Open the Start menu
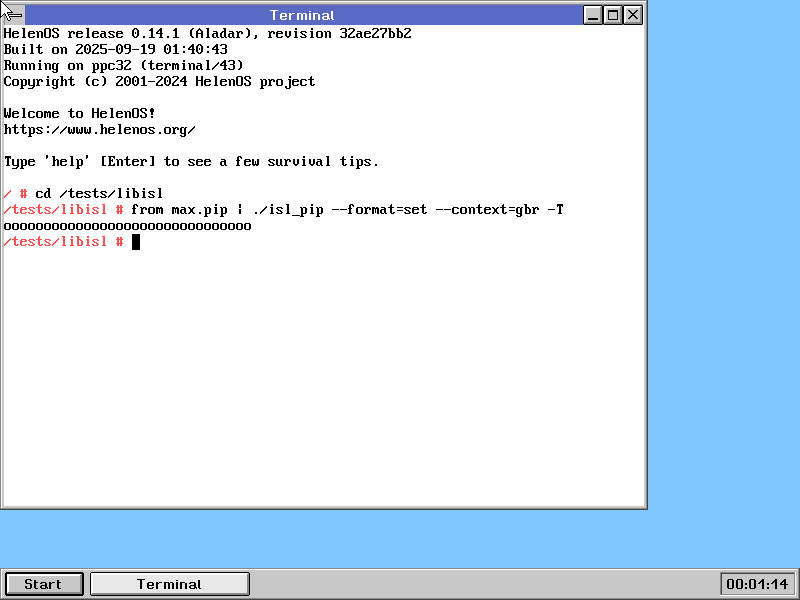Screen dimensions: 800x600 tap(43, 584)
